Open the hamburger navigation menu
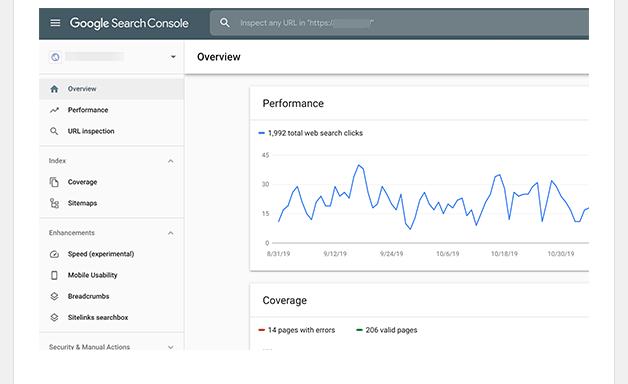Viewport: 628px width, 384px height. (55, 23)
